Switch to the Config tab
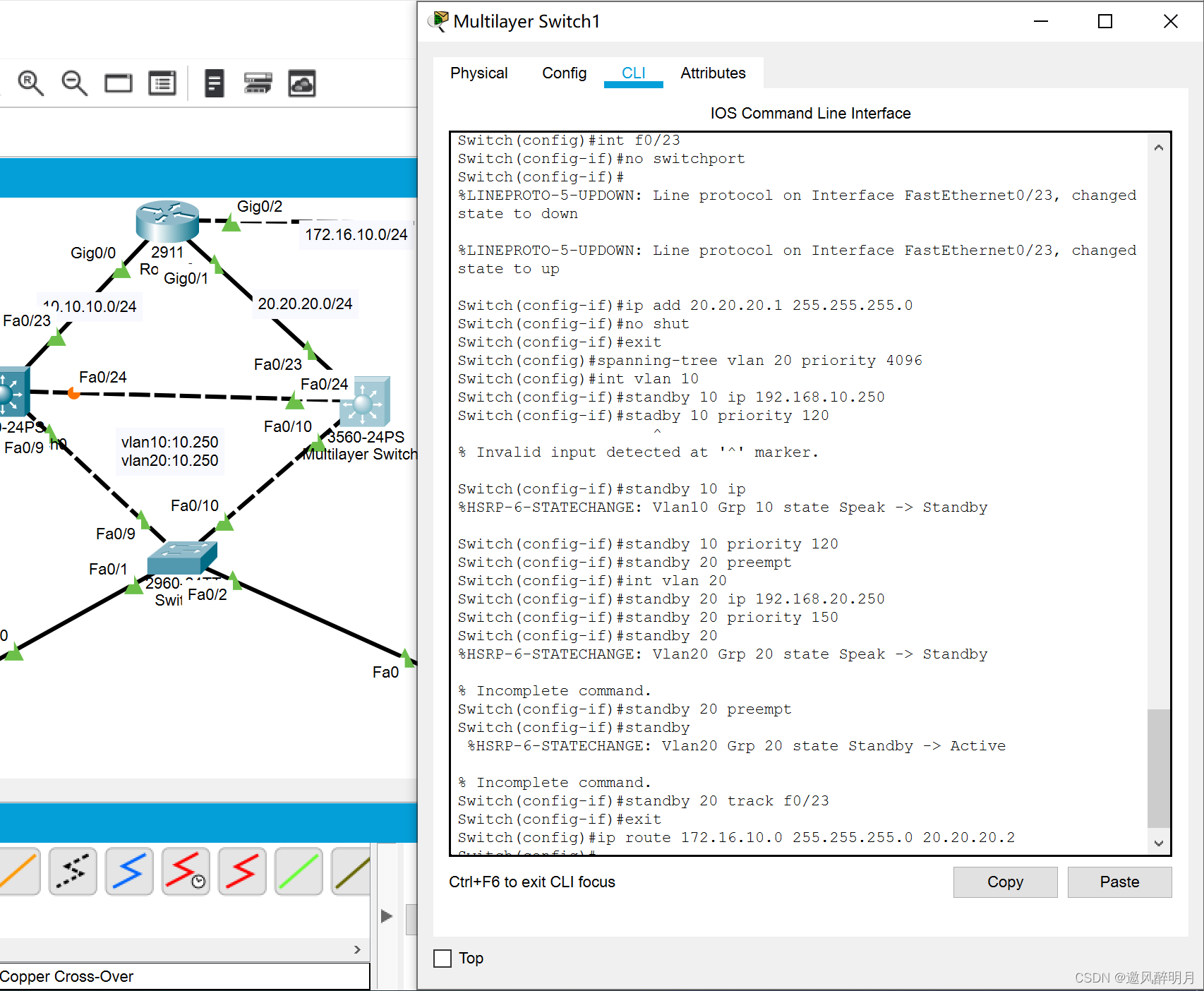The image size is (1204, 991). click(x=564, y=73)
